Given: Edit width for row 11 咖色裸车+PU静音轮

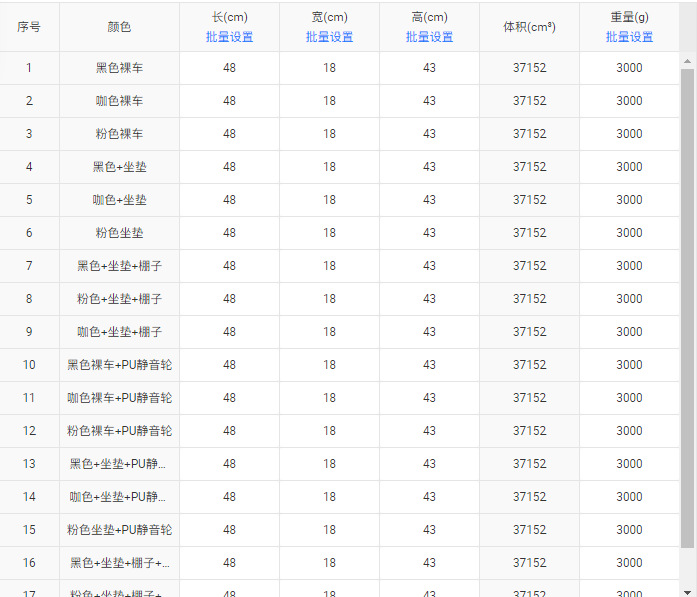Looking at the screenshot, I should [329, 398].
